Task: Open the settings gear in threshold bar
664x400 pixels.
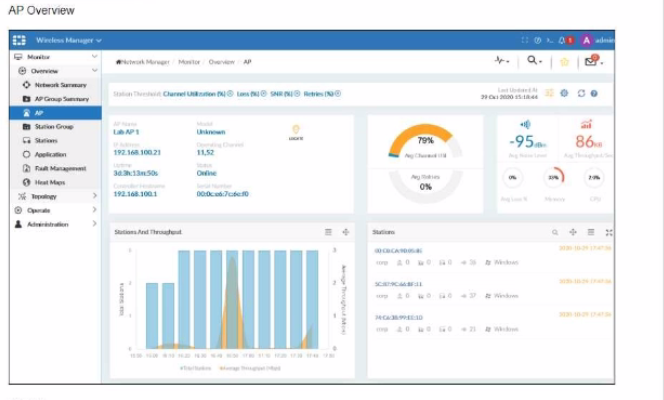Action: pos(564,93)
